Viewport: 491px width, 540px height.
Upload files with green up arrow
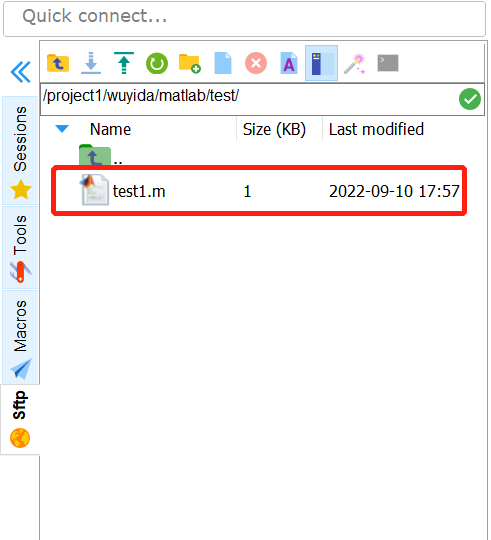click(124, 63)
